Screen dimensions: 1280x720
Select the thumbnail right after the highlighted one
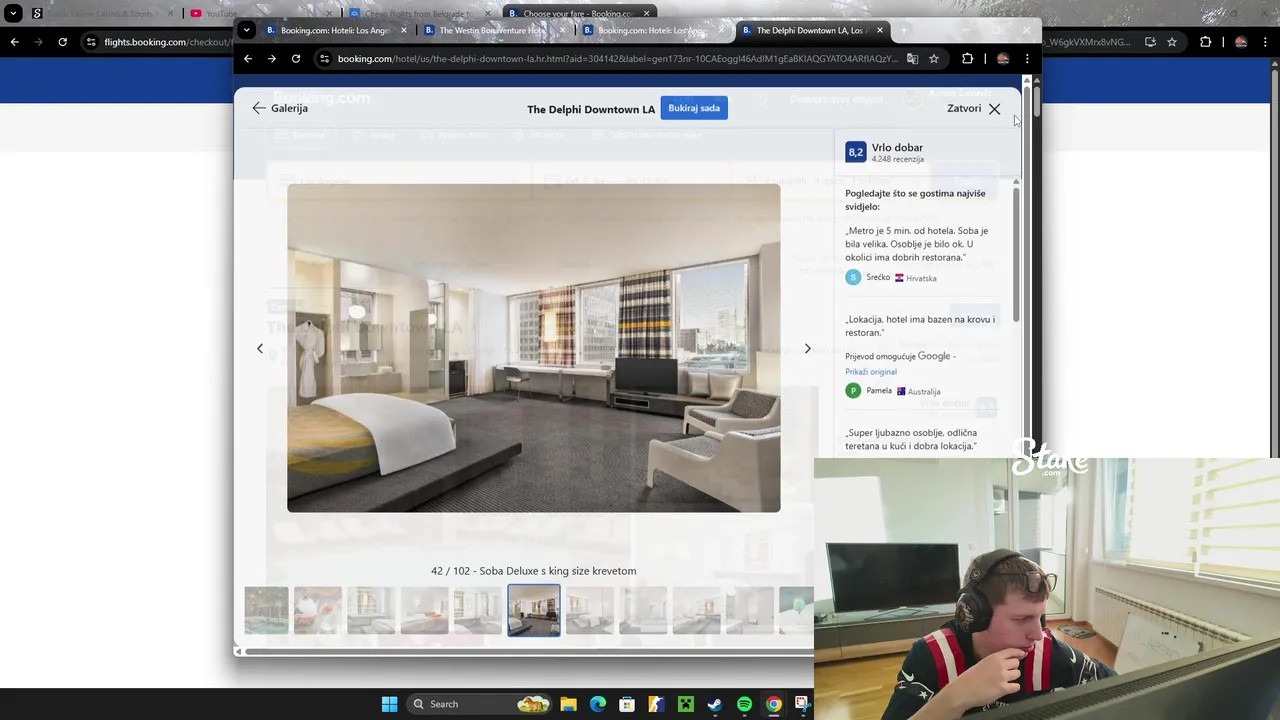click(x=589, y=610)
